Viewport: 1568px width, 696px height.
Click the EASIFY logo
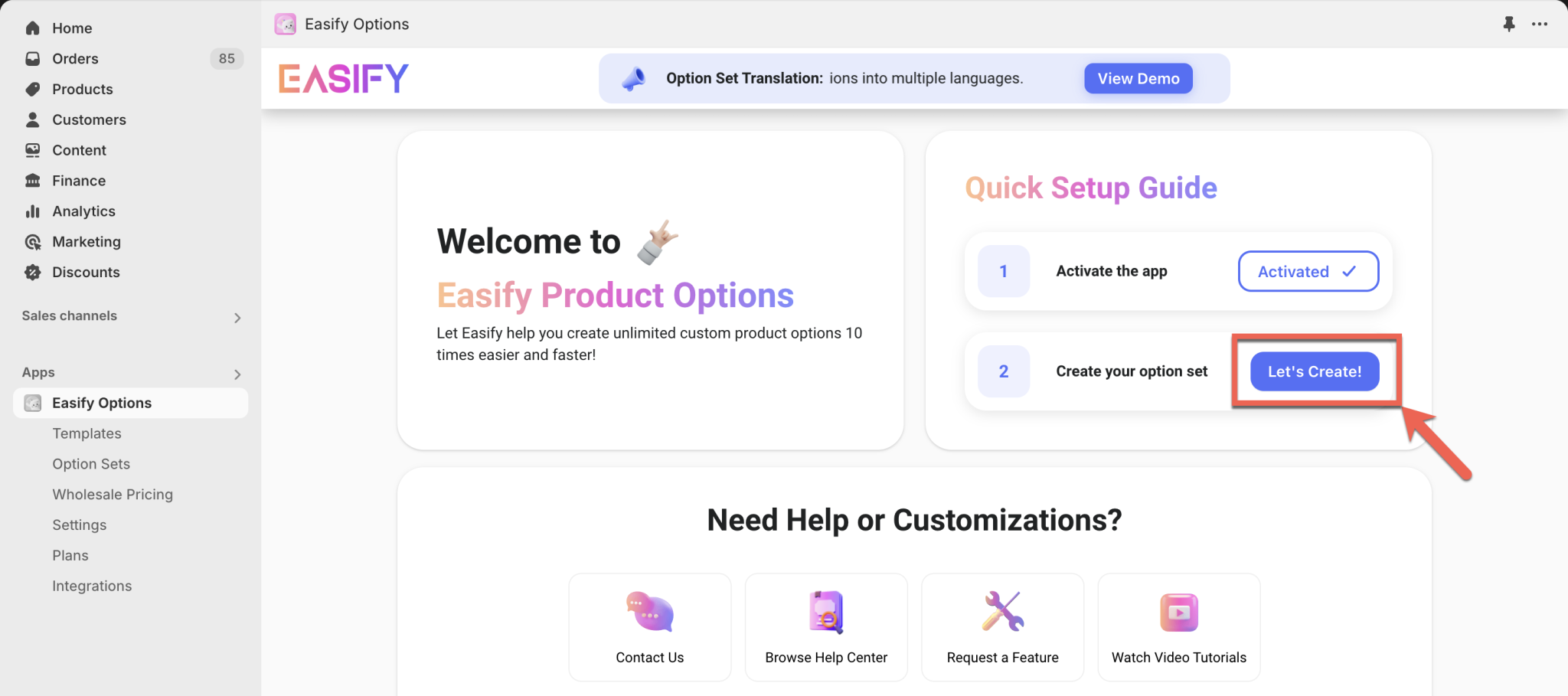(343, 78)
